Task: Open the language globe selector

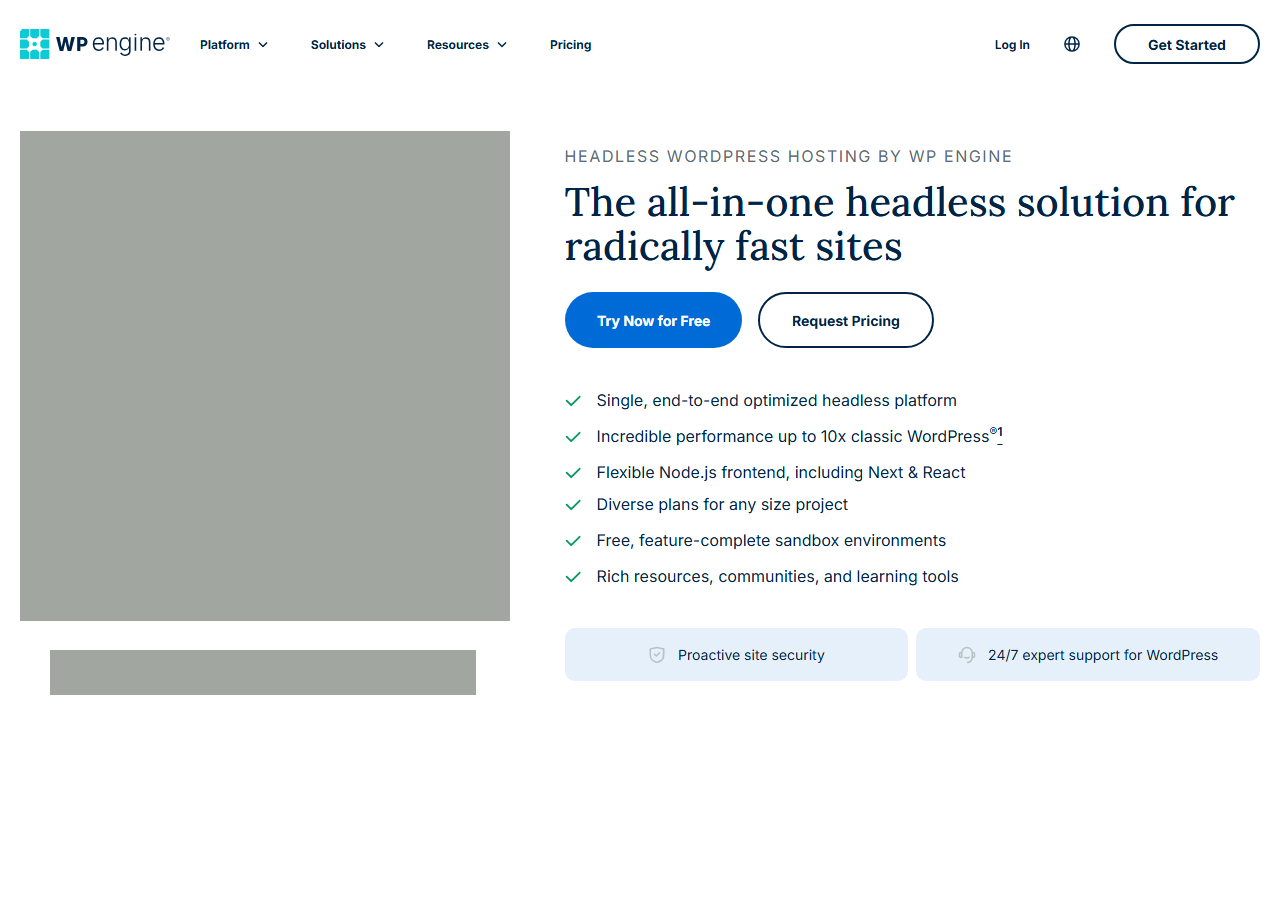Action: [1072, 44]
